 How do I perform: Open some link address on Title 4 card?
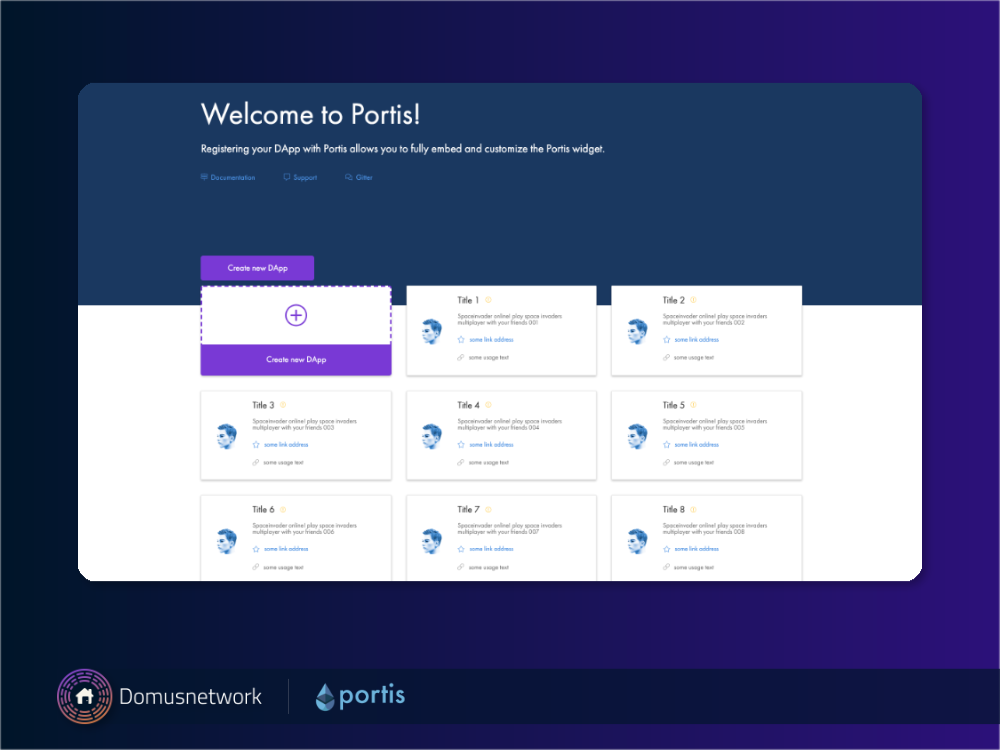point(491,445)
